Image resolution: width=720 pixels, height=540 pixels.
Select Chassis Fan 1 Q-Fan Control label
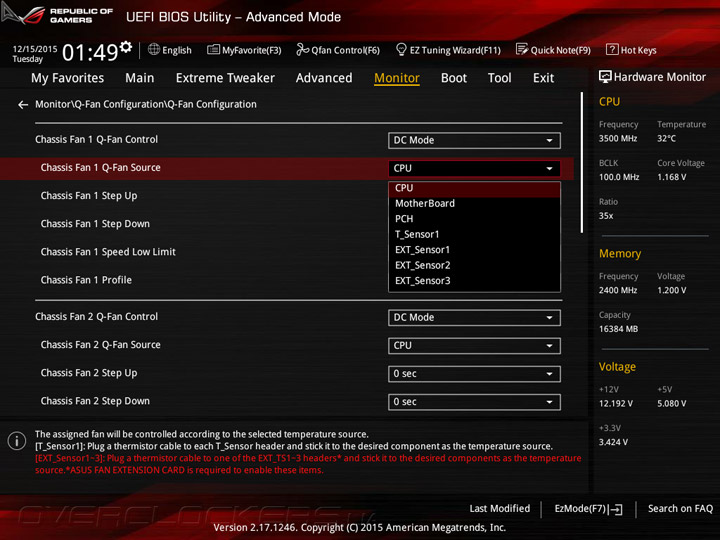[96, 140]
